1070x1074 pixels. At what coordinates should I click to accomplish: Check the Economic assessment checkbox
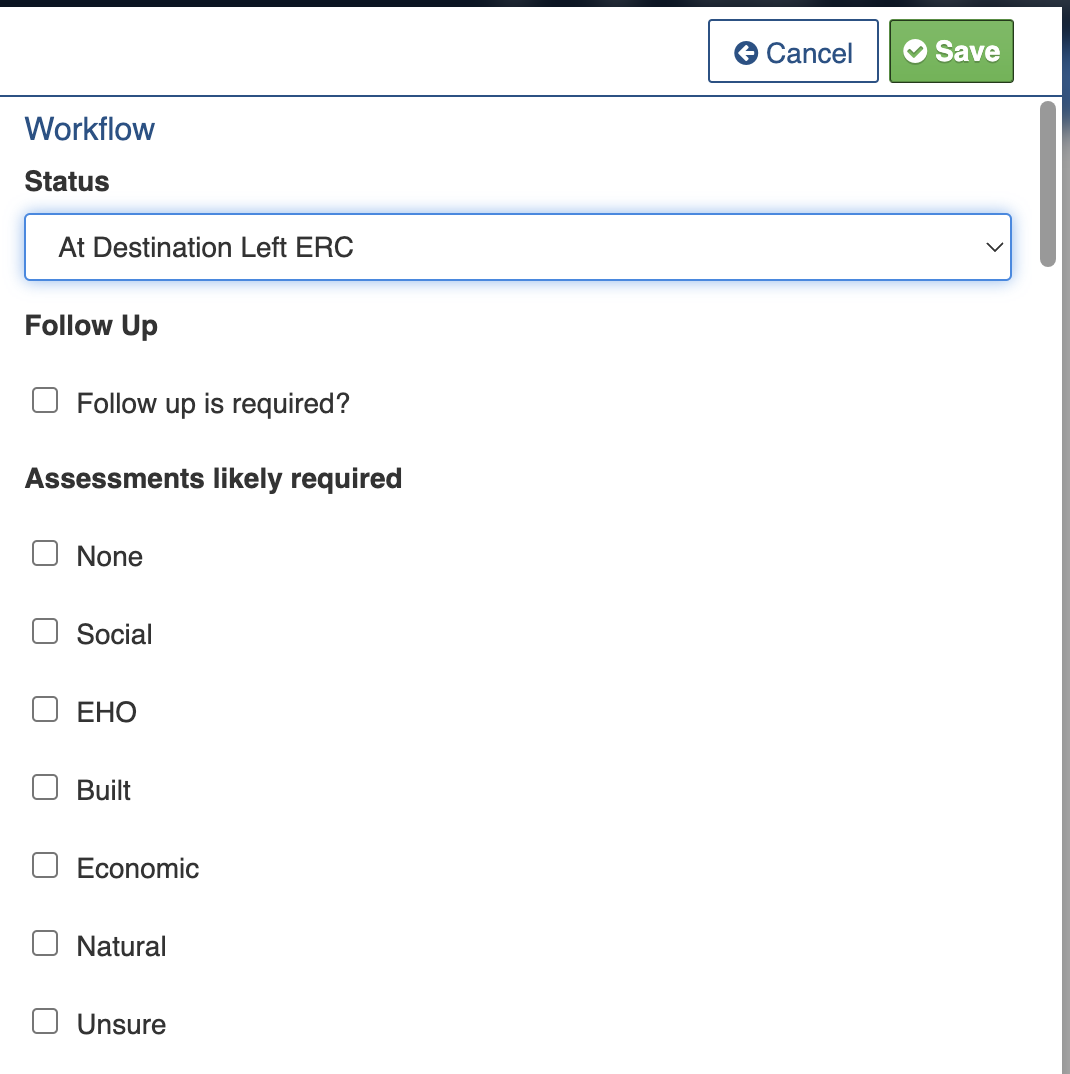pyautogui.click(x=45, y=866)
